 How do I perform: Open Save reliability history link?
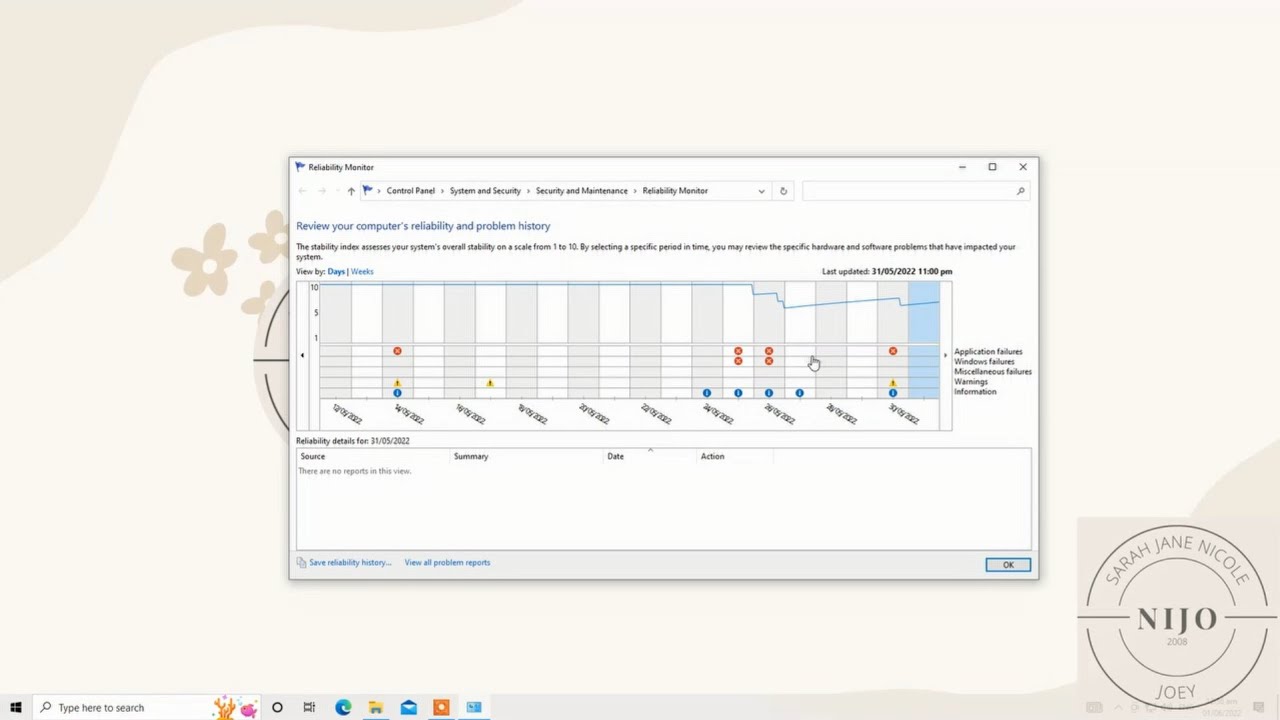pos(350,563)
